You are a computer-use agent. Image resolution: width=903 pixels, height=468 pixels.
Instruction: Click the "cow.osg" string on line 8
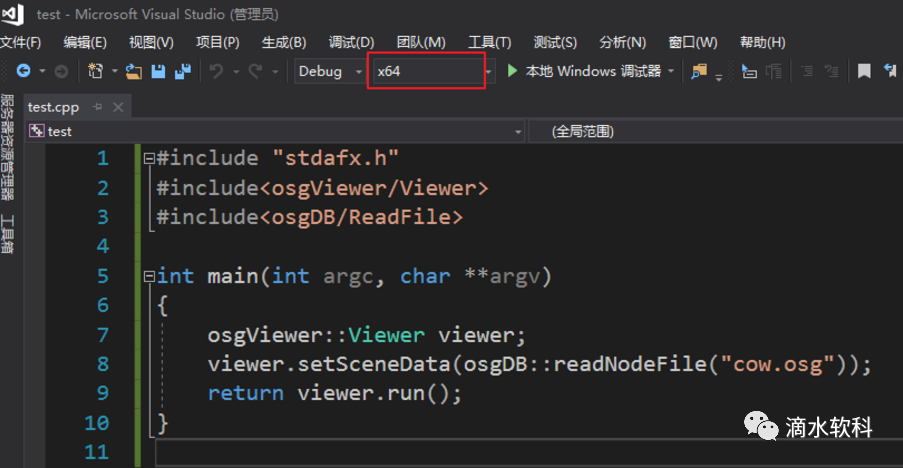(777, 364)
